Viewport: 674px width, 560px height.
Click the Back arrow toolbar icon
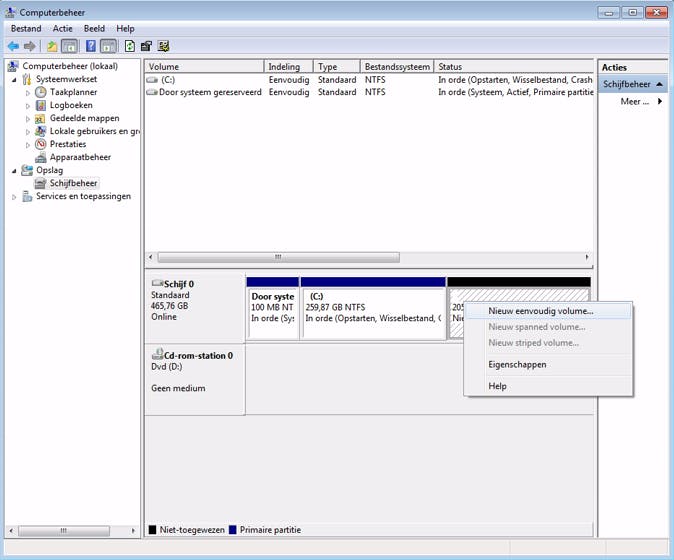[13, 46]
